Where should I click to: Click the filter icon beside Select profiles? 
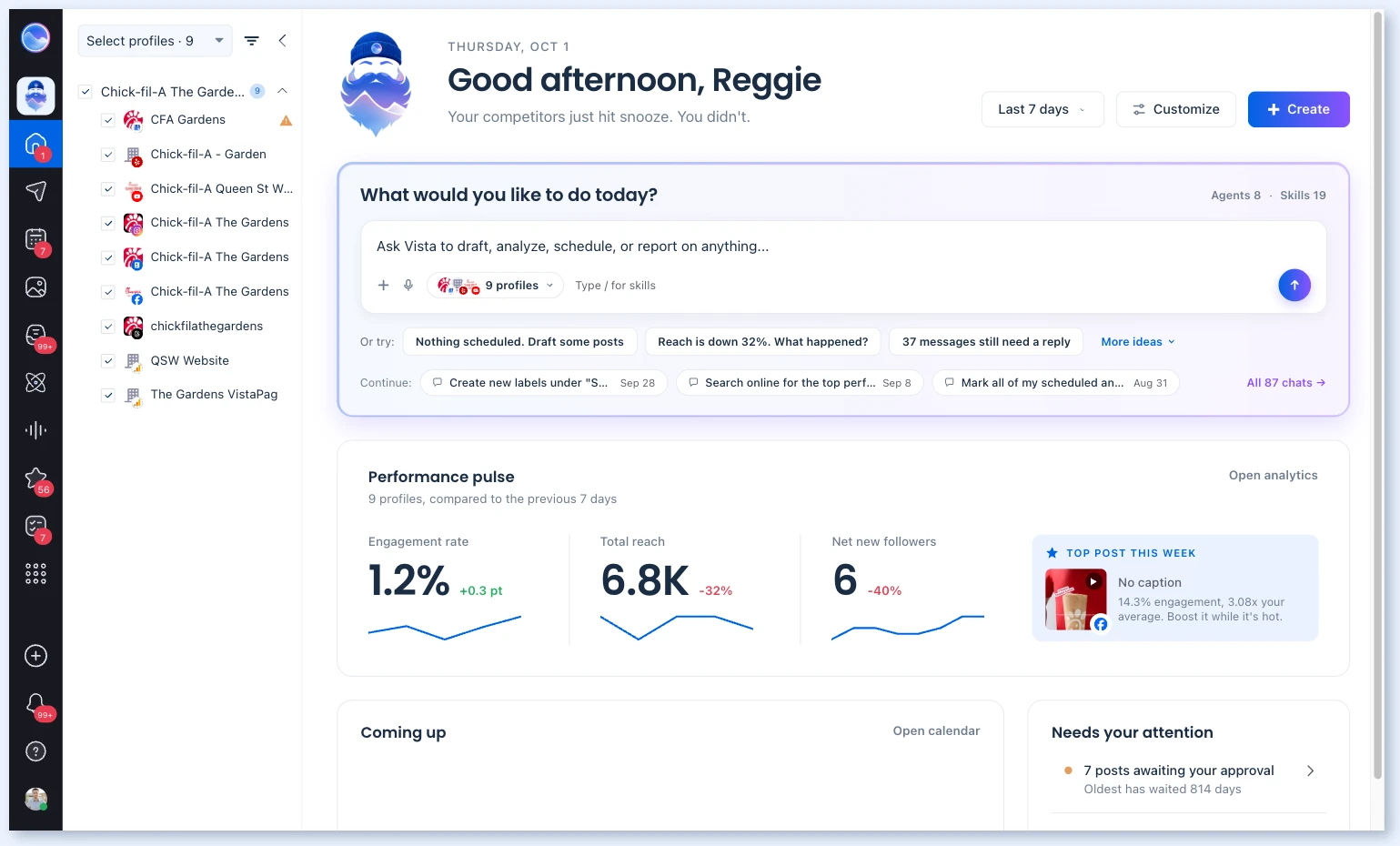(252, 41)
